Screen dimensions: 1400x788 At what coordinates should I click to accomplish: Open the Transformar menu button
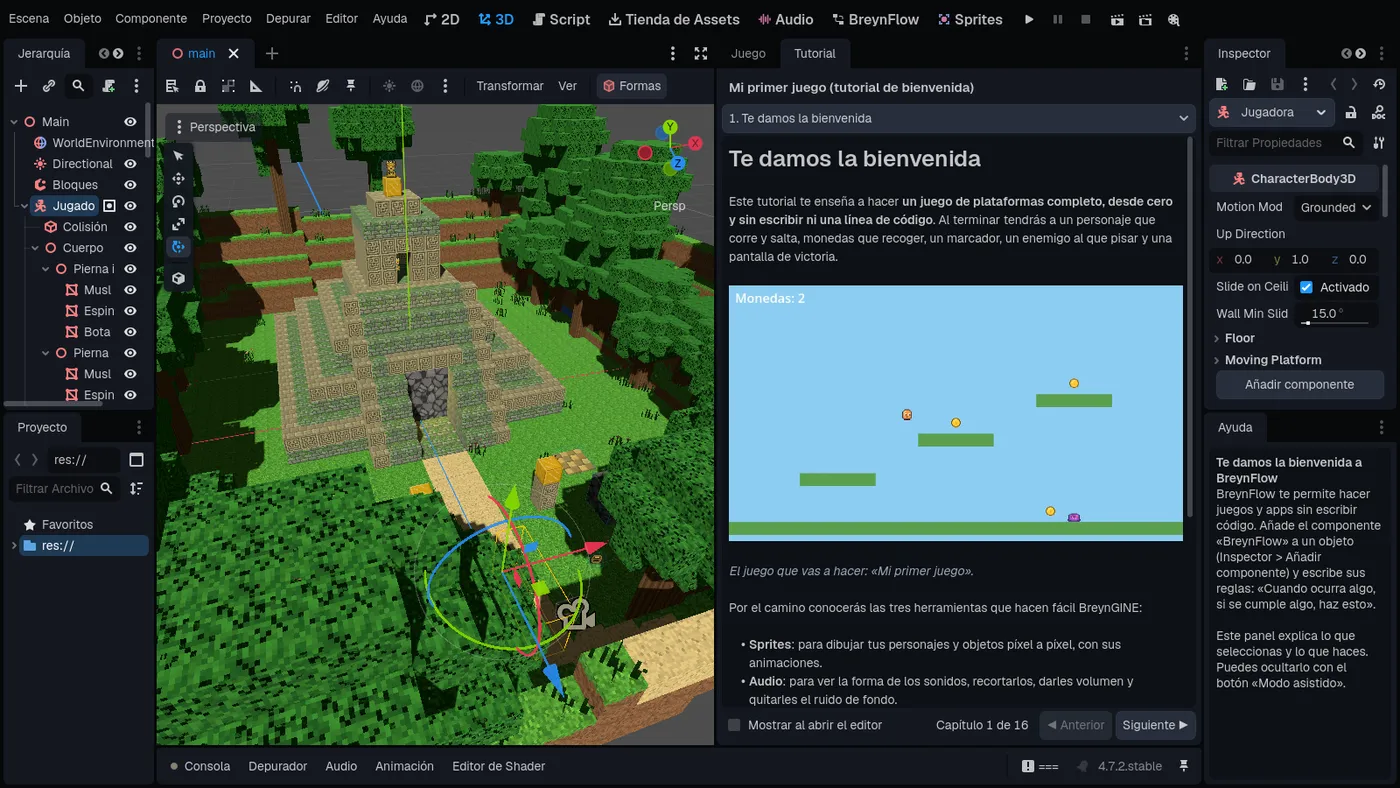pyautogui.click(x=510, y=86)
